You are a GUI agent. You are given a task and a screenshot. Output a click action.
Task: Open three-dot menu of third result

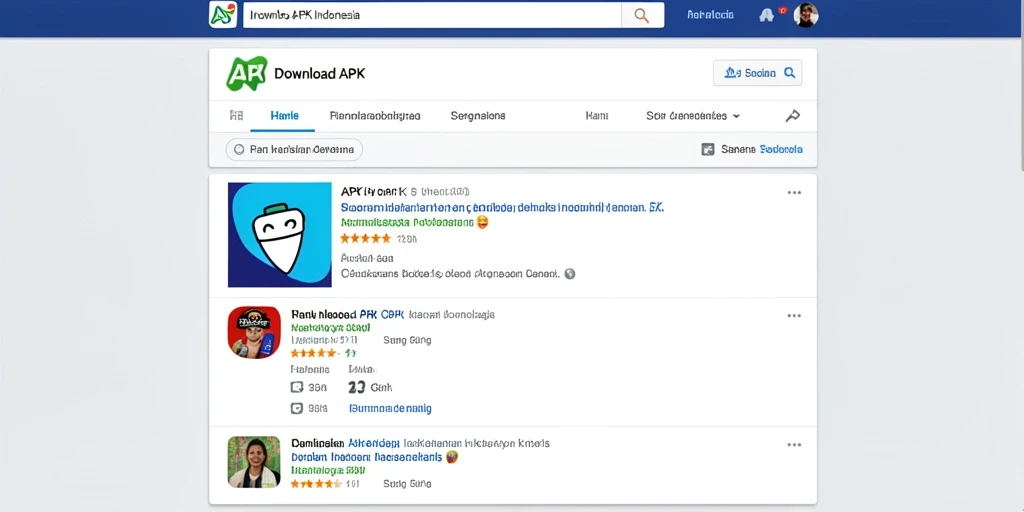click(794, 445)
